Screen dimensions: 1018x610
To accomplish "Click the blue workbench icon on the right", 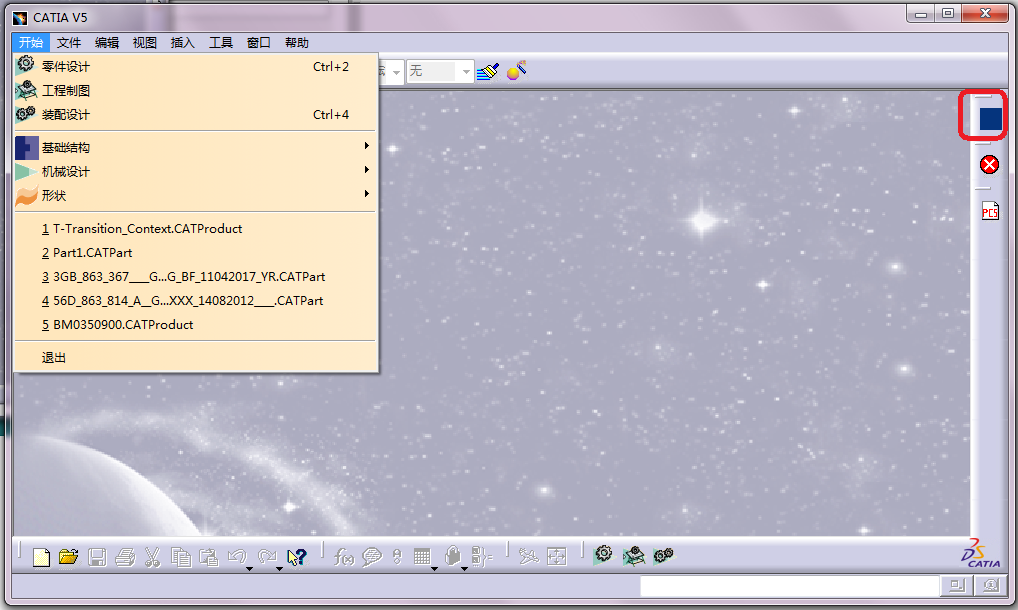I will point(990,119).
